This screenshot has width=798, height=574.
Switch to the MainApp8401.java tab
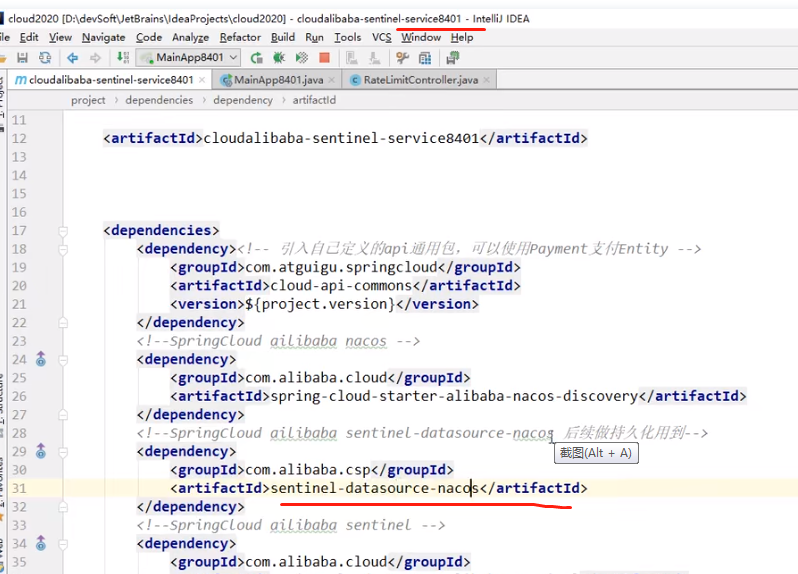coord(279,80)
